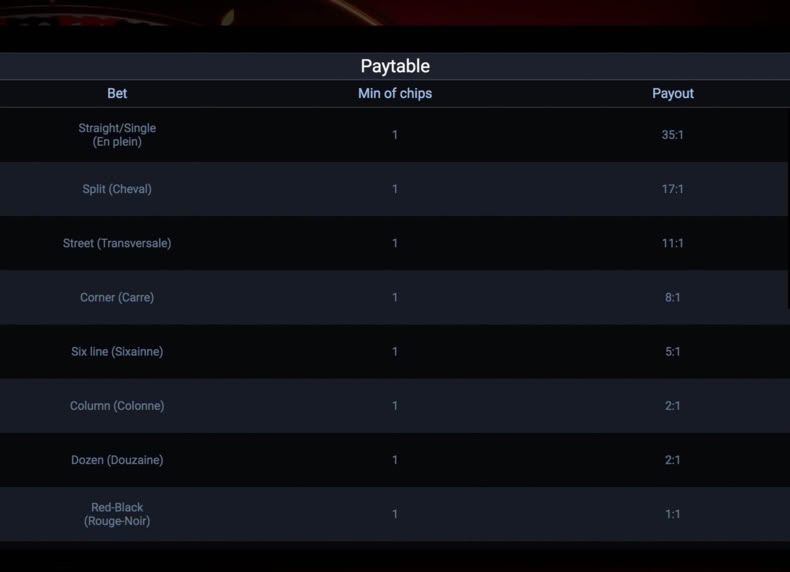The height and width of the screenshot is (572, 790).
Task: Click the 1:1 payout value
Action: click(x=673, y=514)
